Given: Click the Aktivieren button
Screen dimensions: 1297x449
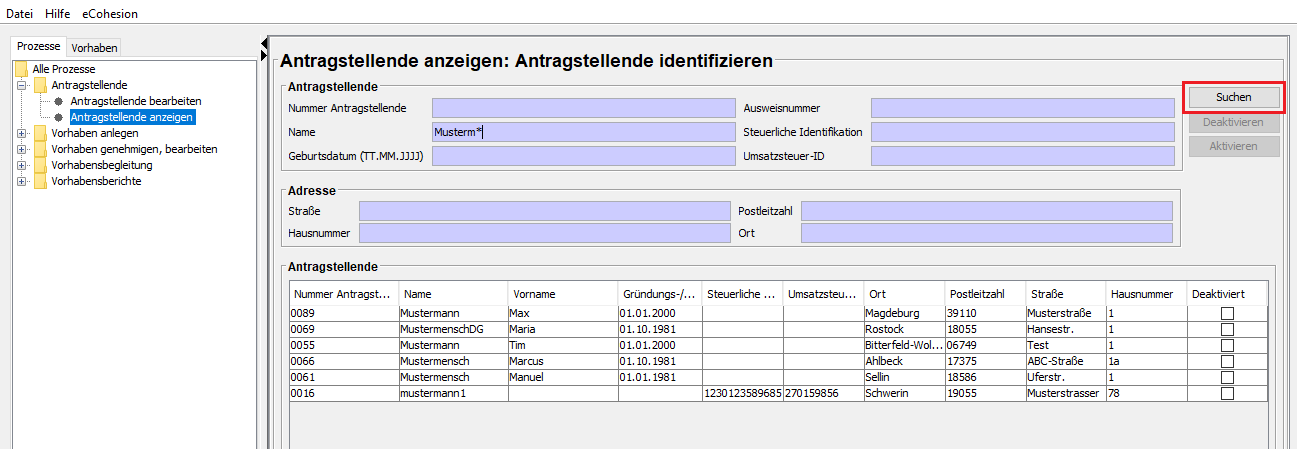Looking at the screenshot, I should (1233, 146).
